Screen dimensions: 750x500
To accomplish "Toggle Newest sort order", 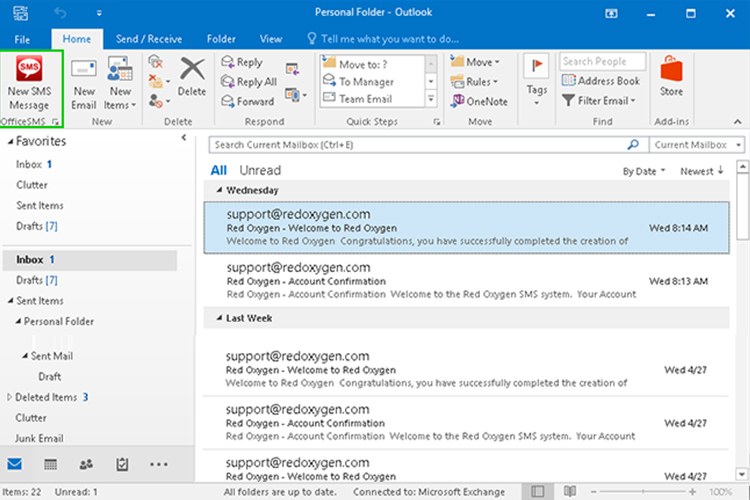I will (x=702, y=171).
